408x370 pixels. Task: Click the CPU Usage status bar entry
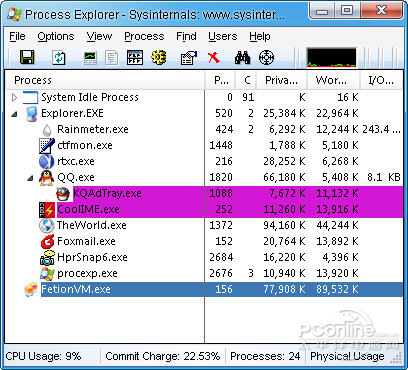(x=43, y=356)
